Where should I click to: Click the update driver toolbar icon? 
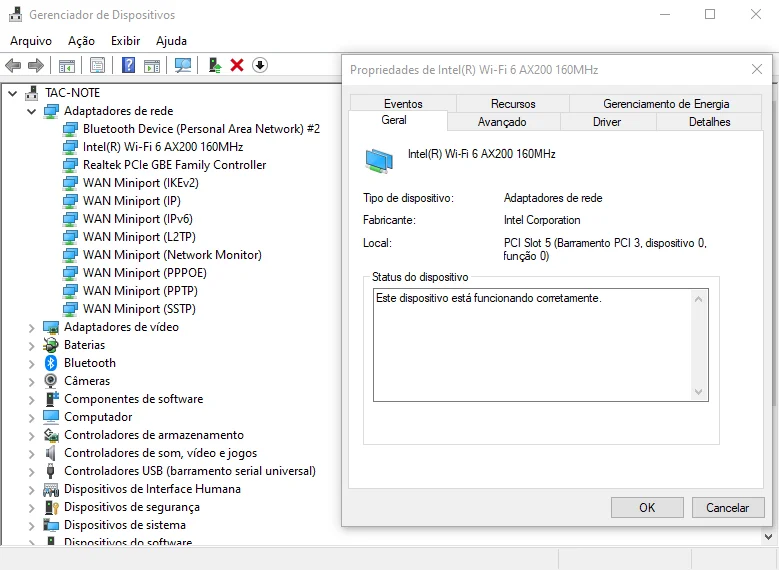click(215, 65)
